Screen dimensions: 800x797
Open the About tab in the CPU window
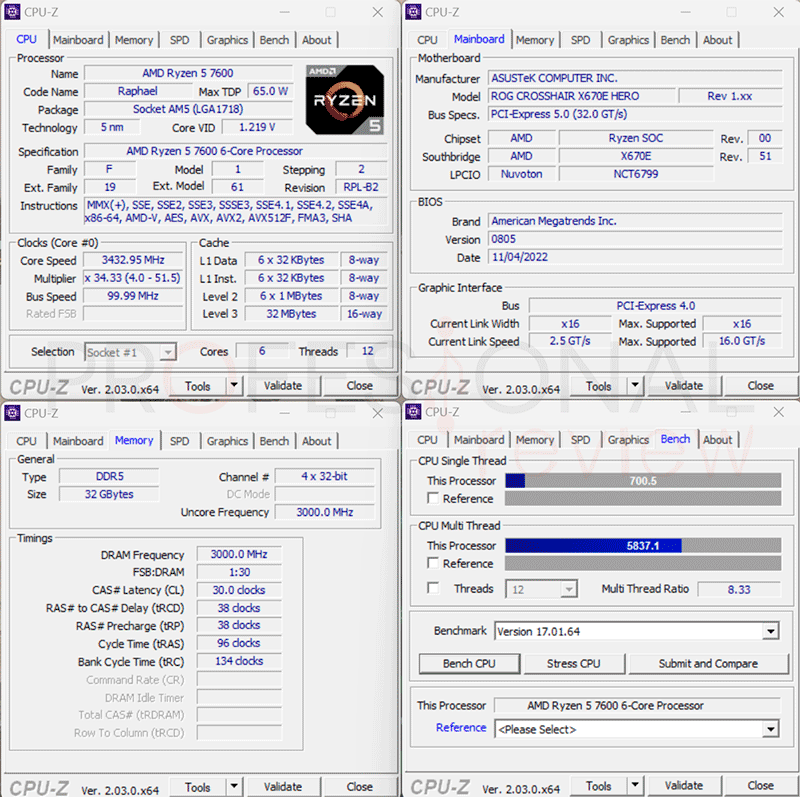pos(316,40)
